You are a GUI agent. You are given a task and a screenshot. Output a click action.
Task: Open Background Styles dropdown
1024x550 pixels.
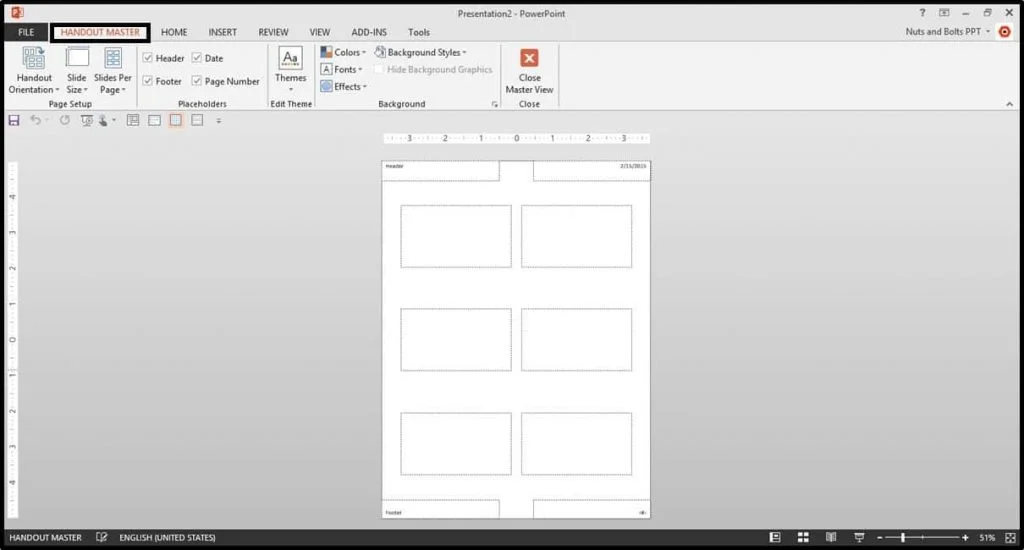coord(421,52)
